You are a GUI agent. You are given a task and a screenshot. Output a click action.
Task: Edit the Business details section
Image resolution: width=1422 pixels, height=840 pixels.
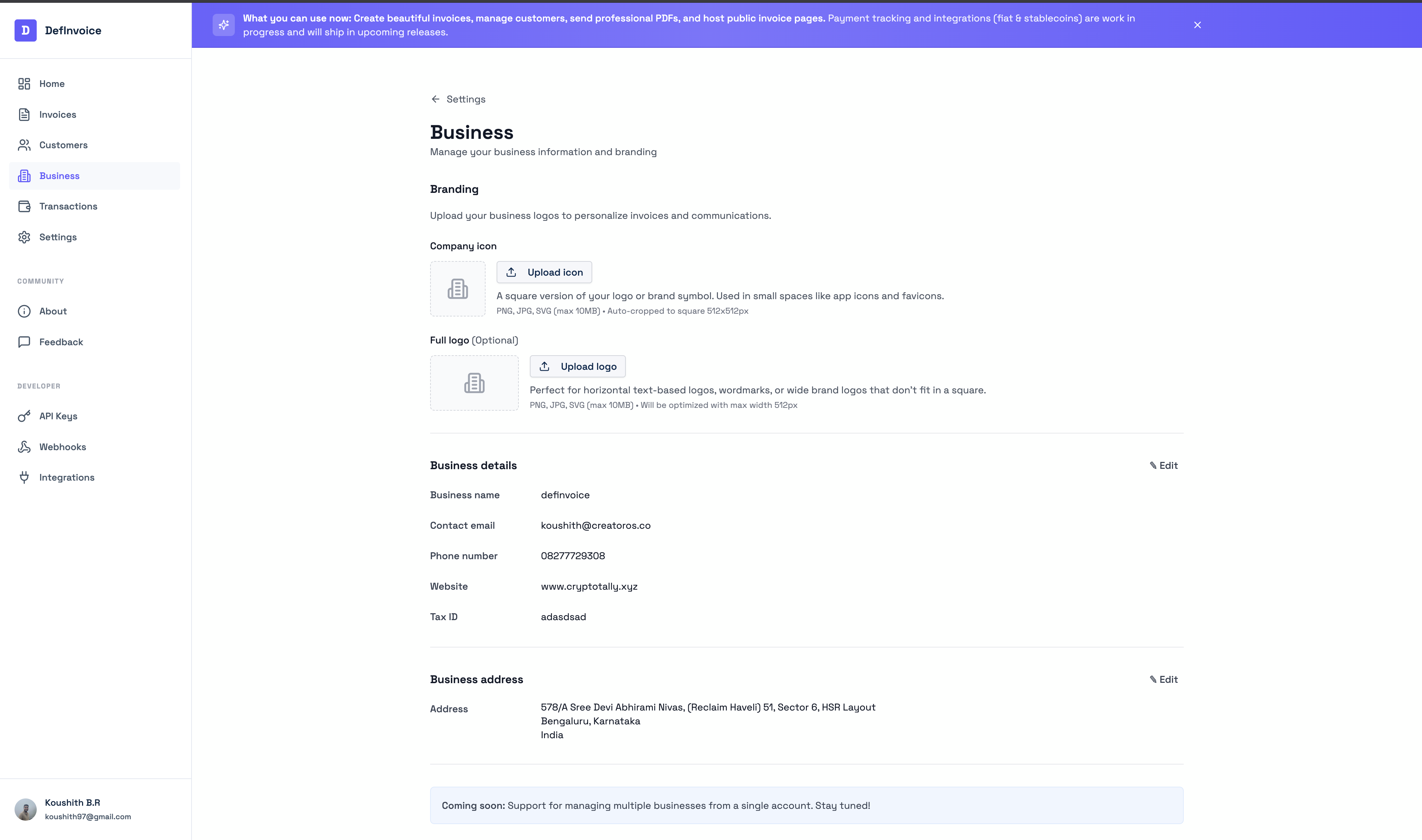pos(1163,465)
